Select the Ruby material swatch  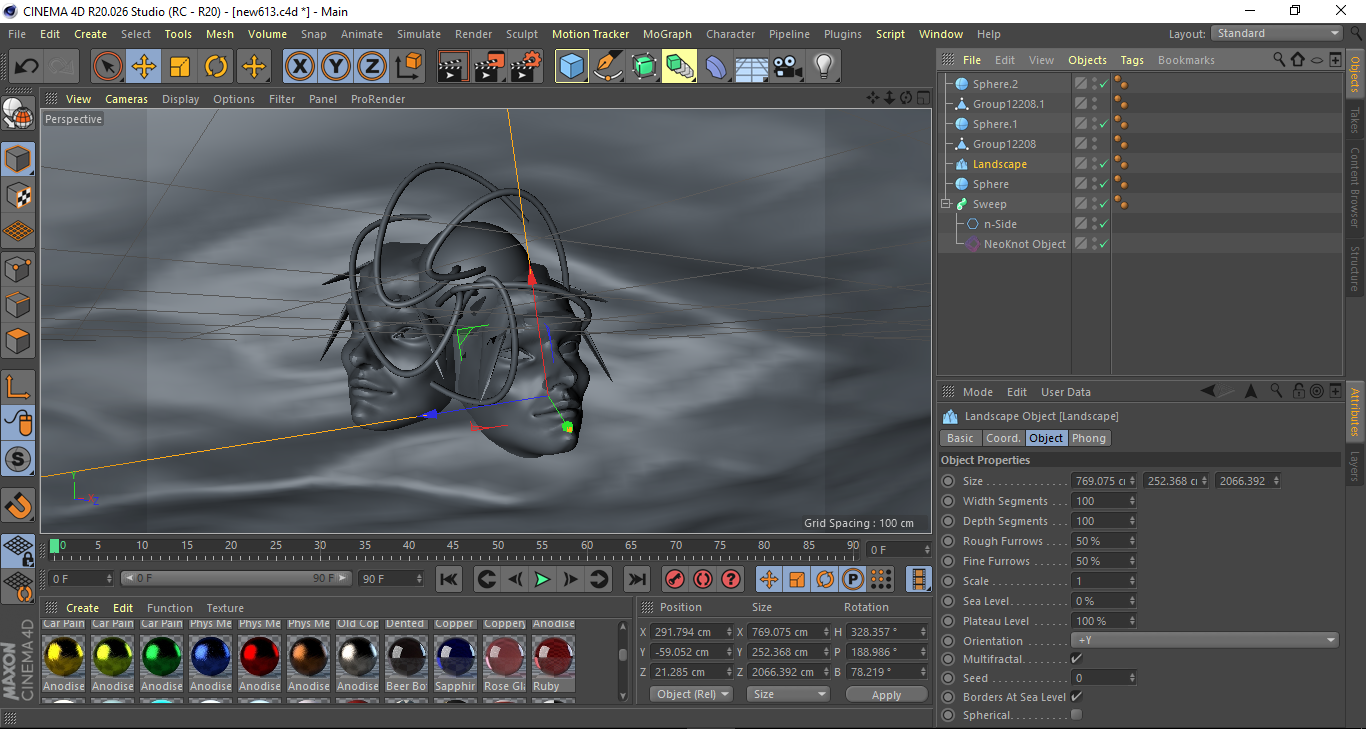tap(553, 658)
